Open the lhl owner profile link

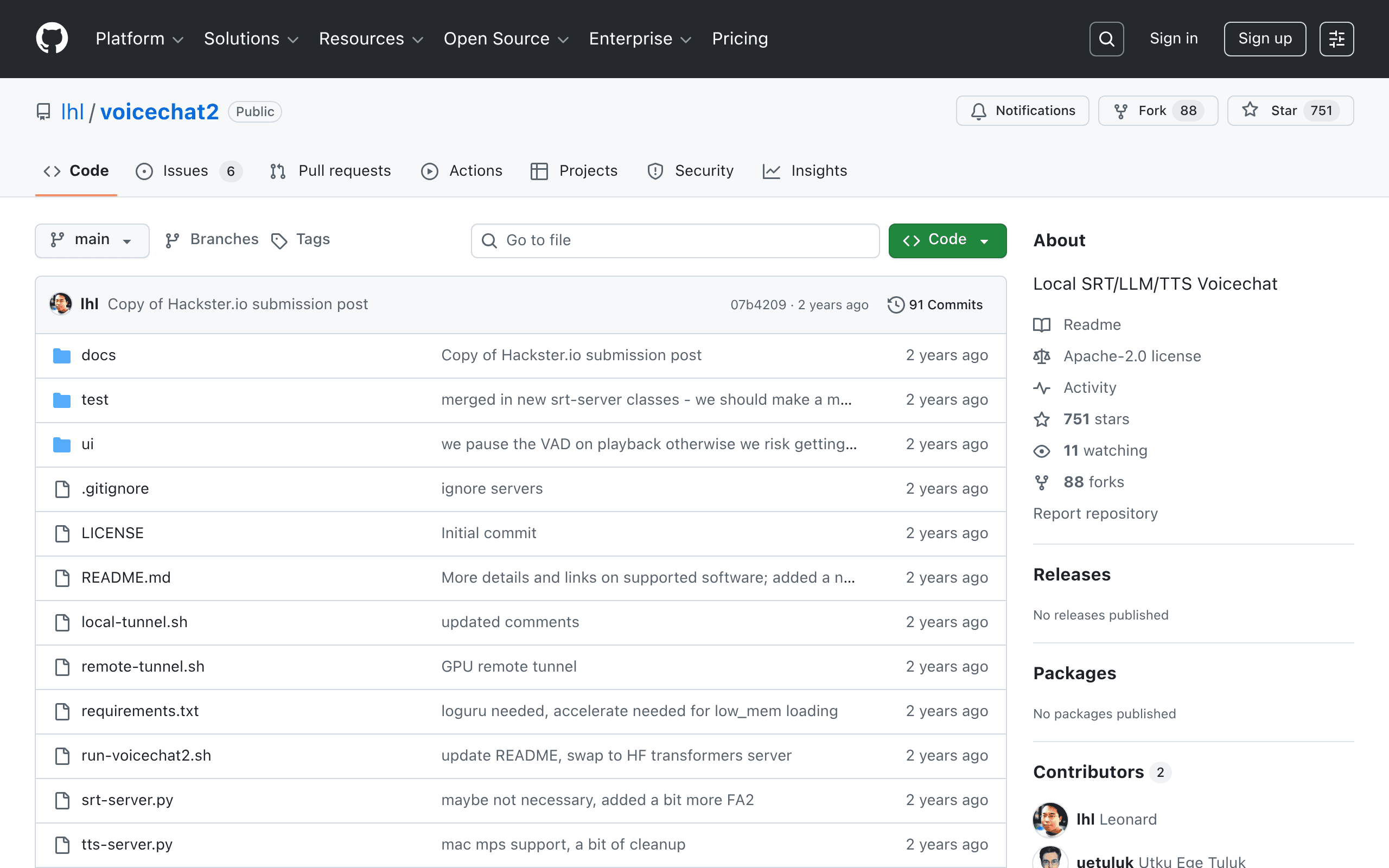coord(72,112)
